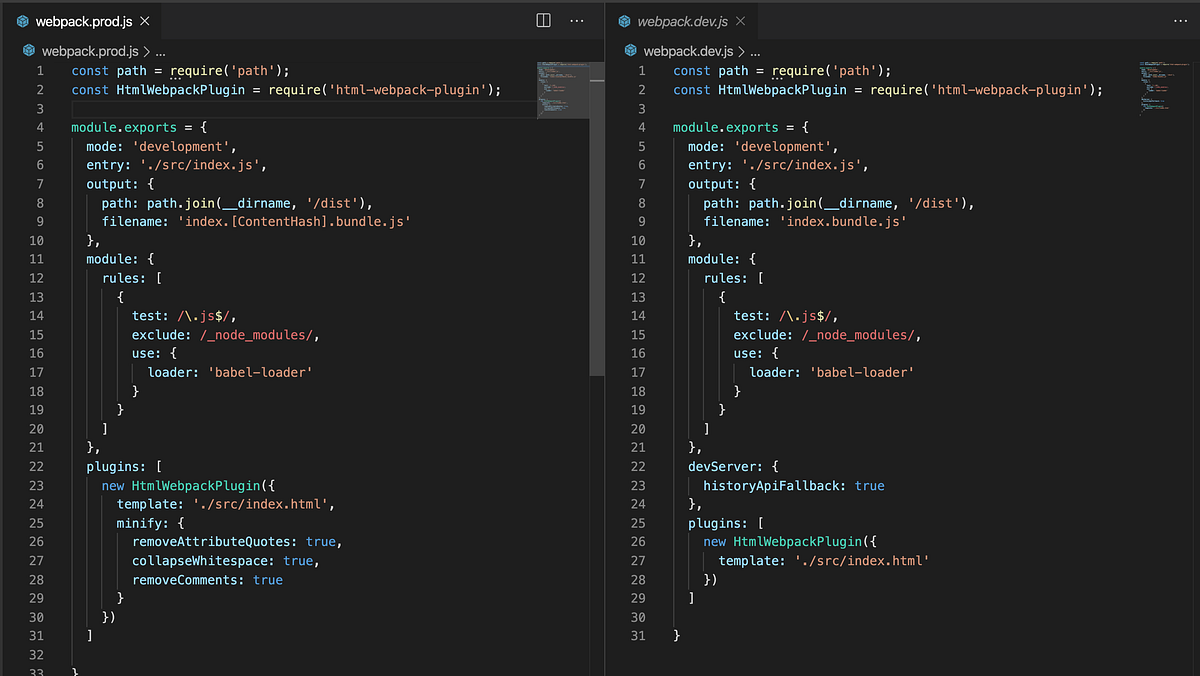Screen dimensions: 1200x676
Task: Click the webpack.dev.js tab file icon
Action: click(625, 20)
